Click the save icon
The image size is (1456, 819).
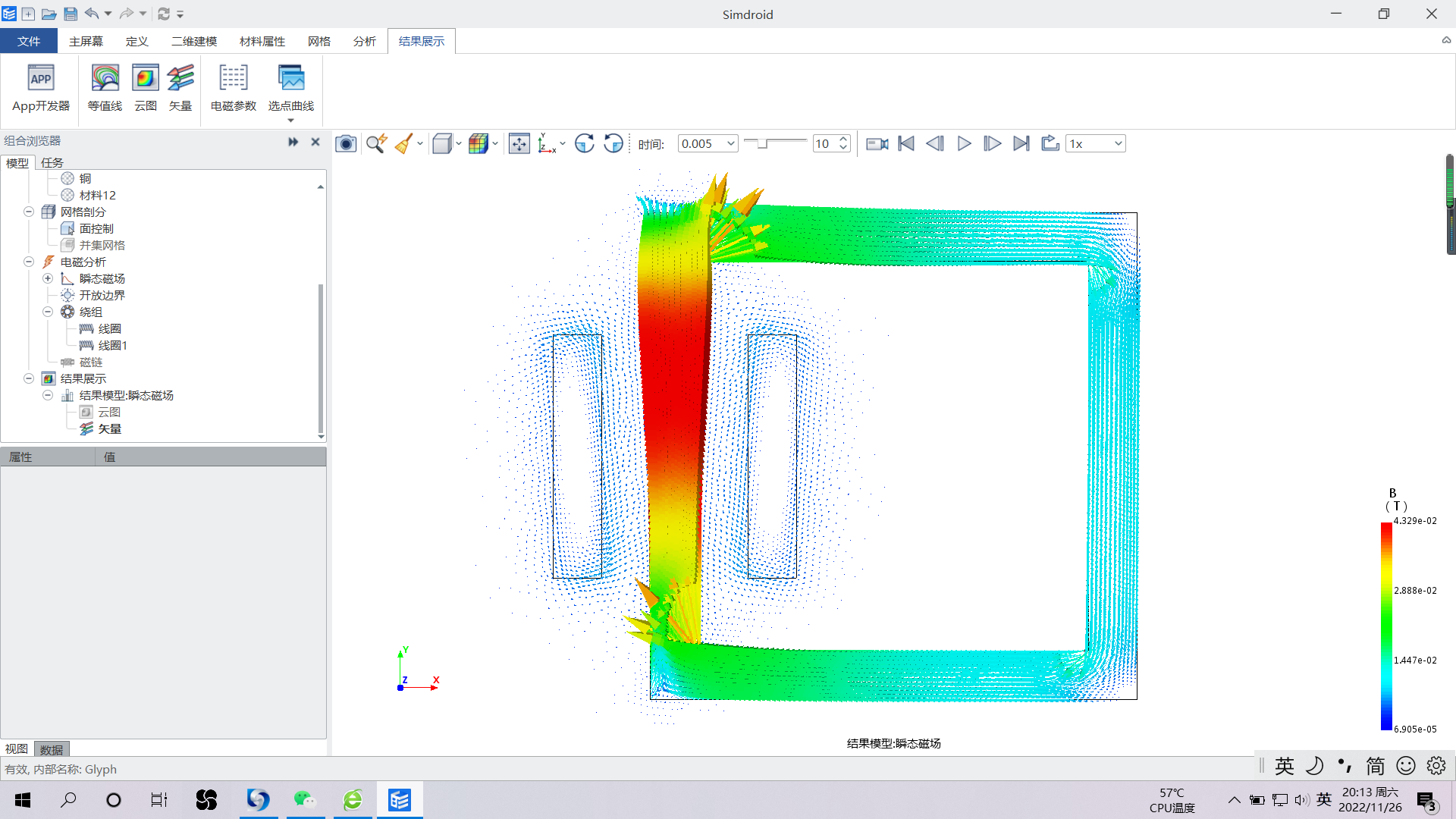tap(71, 14)
